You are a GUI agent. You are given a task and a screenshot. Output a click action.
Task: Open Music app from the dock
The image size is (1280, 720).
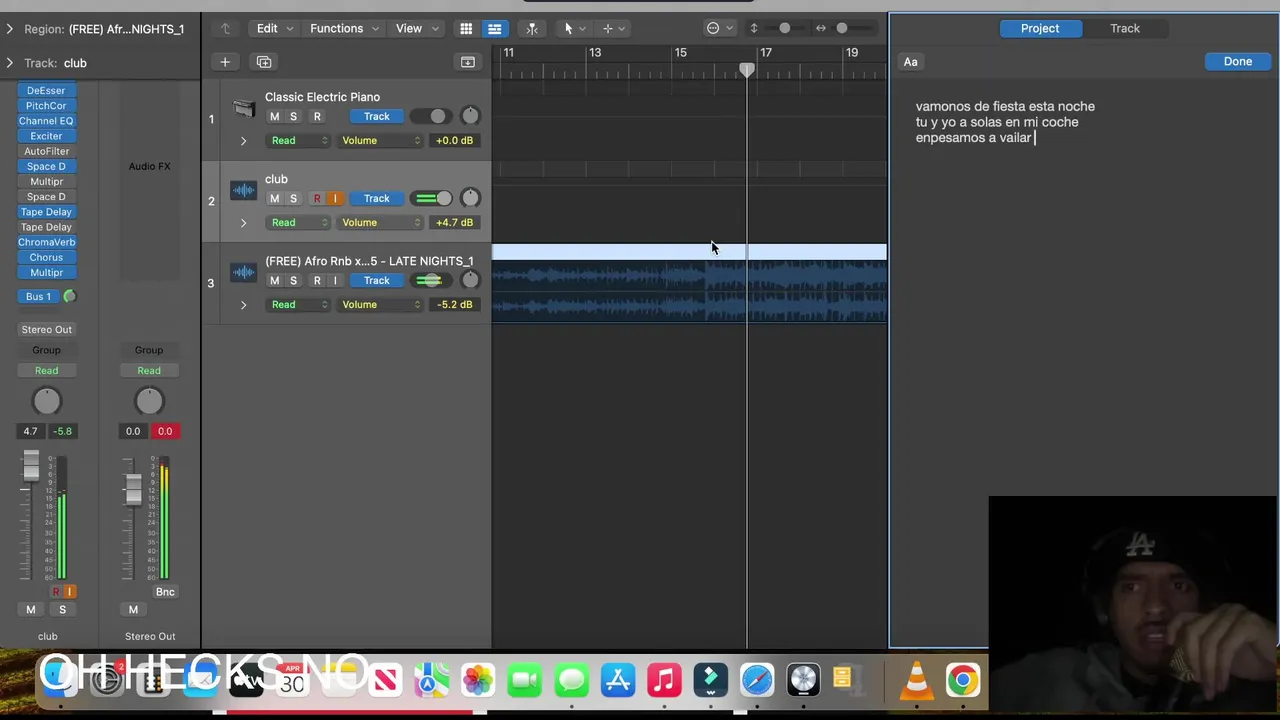[x=664, y=681]
